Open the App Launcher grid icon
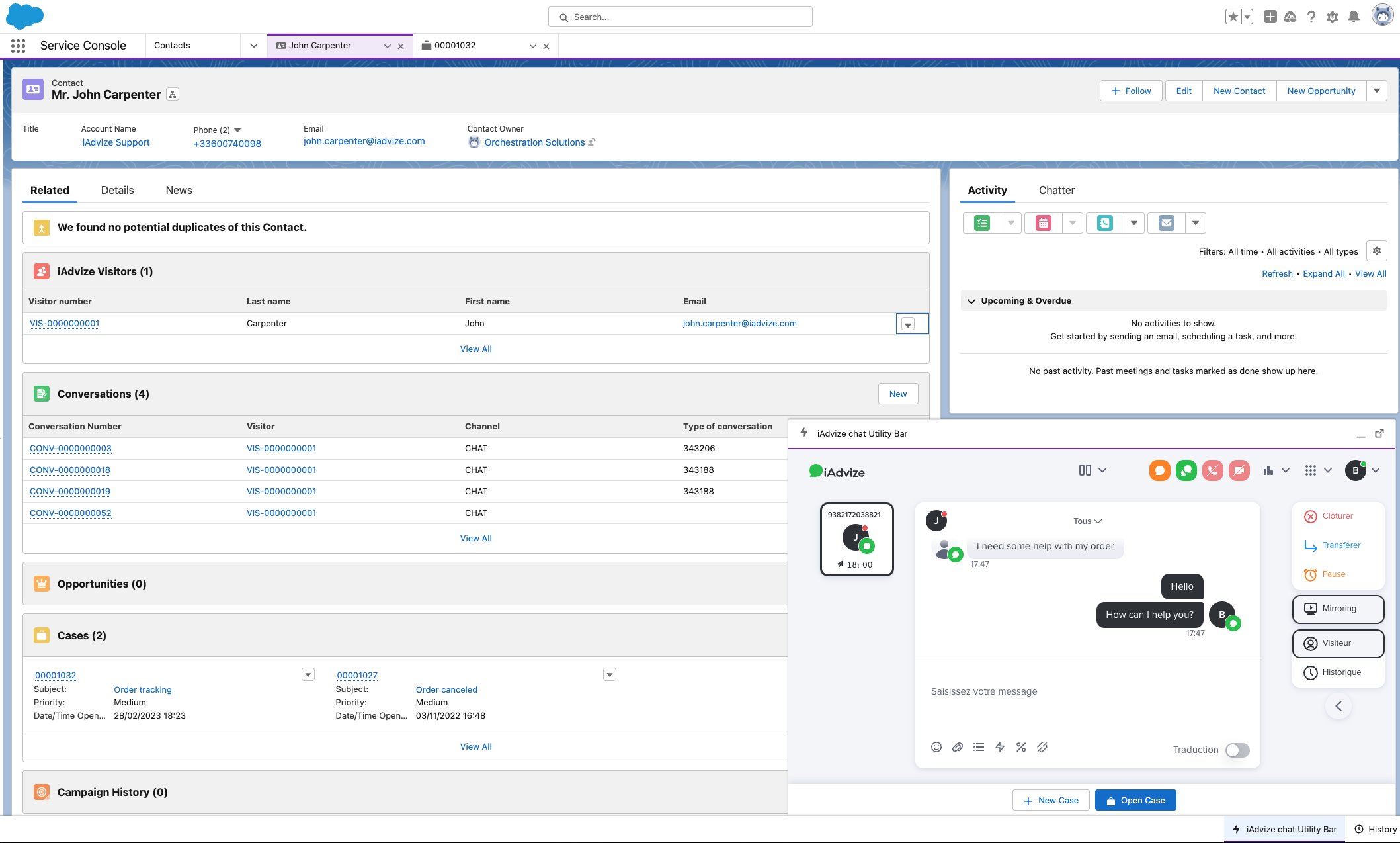 [x=18, y=46]
